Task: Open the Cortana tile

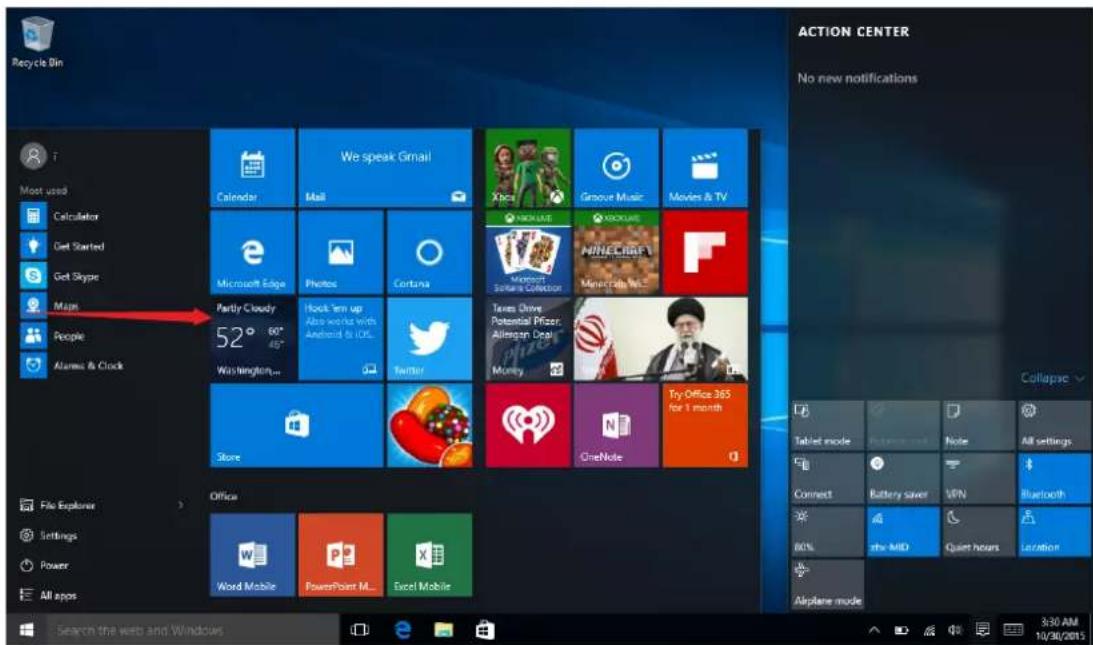Action: tap(429, 252)
